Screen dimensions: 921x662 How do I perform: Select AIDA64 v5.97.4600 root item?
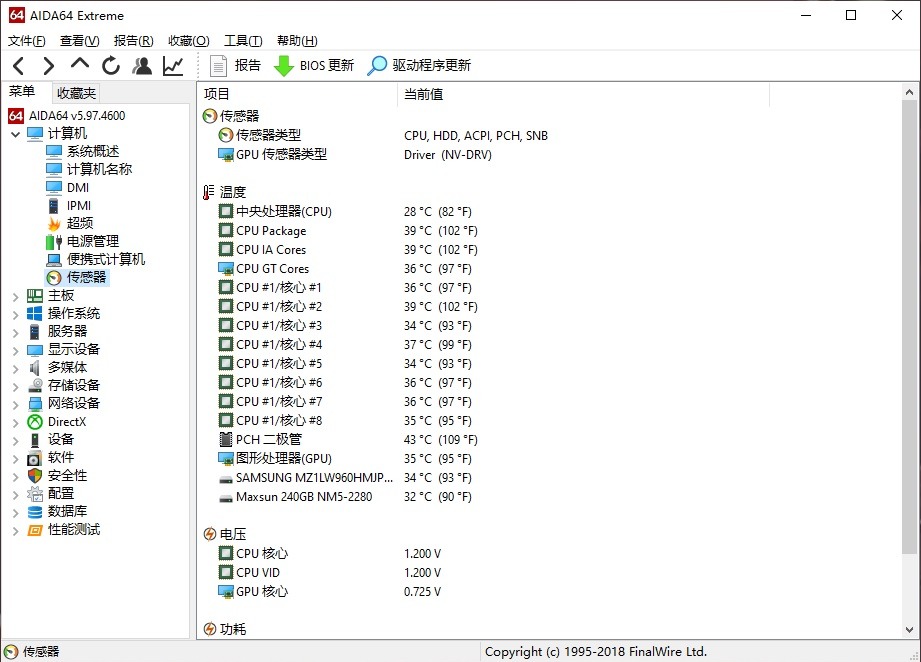[66, 116]
